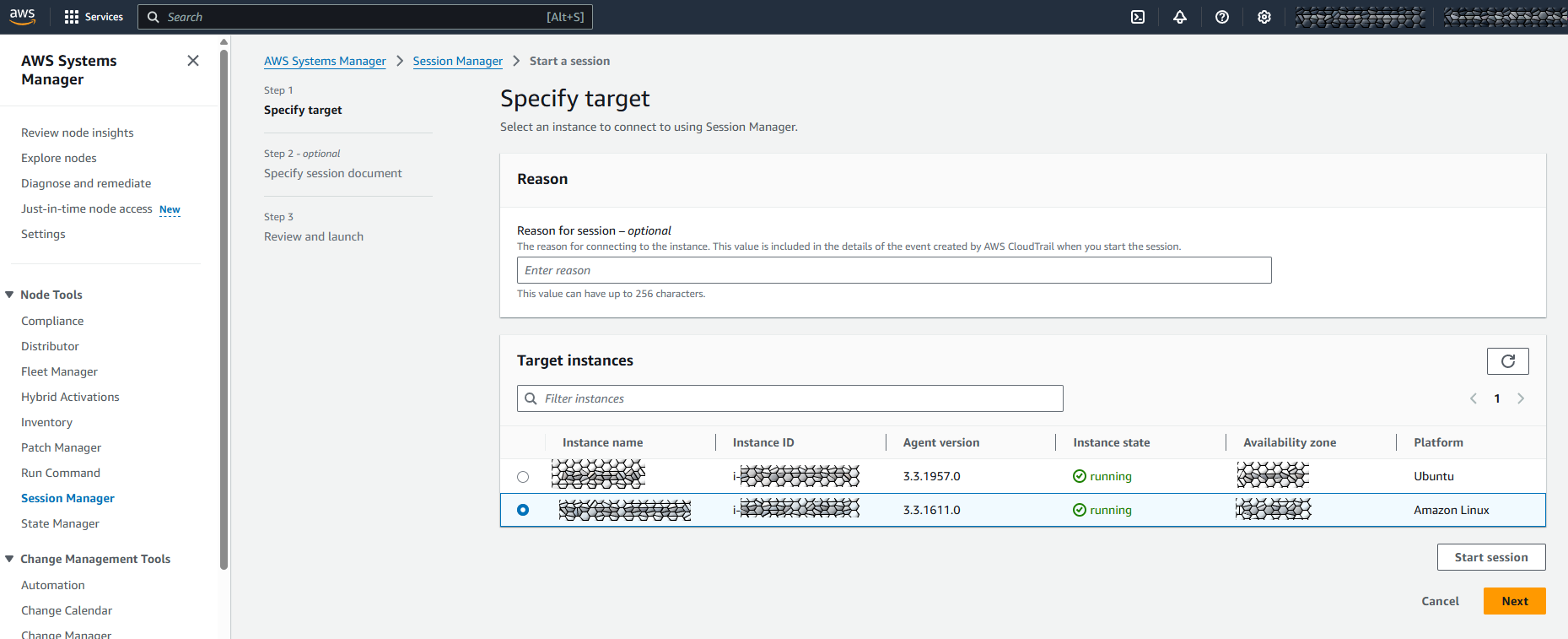Viewport: 1568px width, 639px height.
Task: Go to previous page of instances
Action: pyautogui.click(x=1474, y=398)
